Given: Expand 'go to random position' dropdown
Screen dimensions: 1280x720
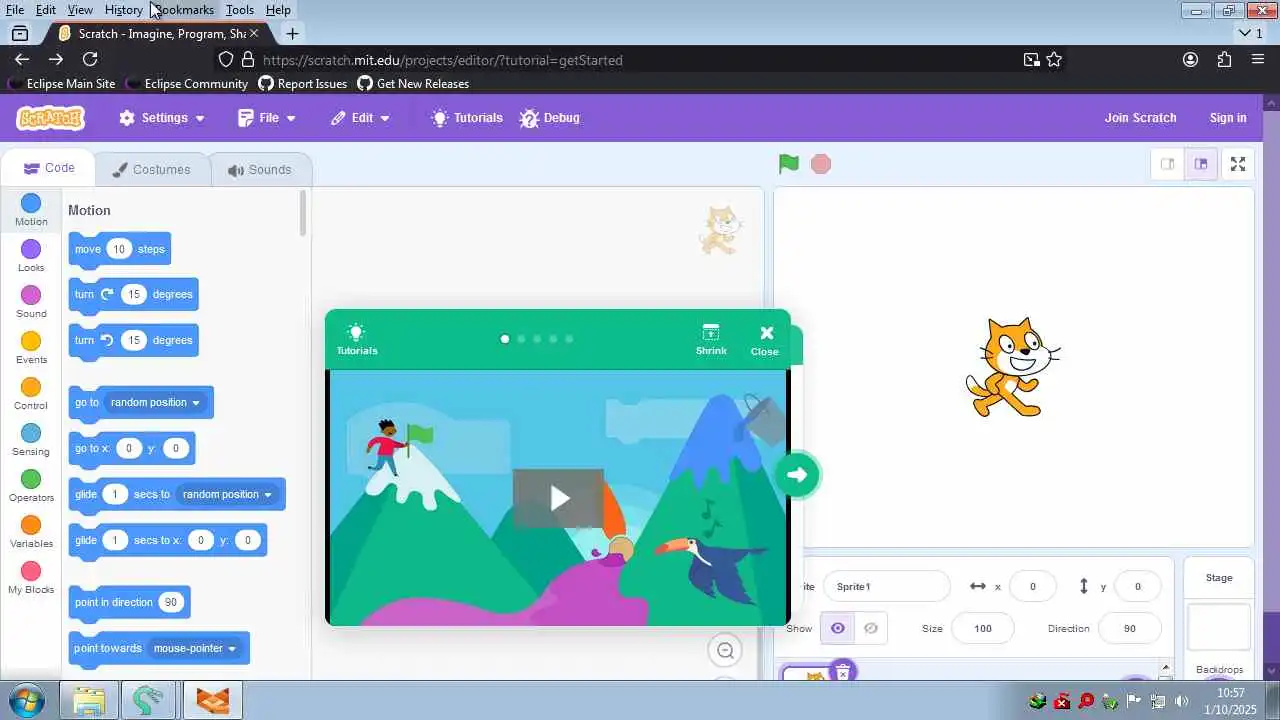Looking at the screenshot, I should coord(155,402).
